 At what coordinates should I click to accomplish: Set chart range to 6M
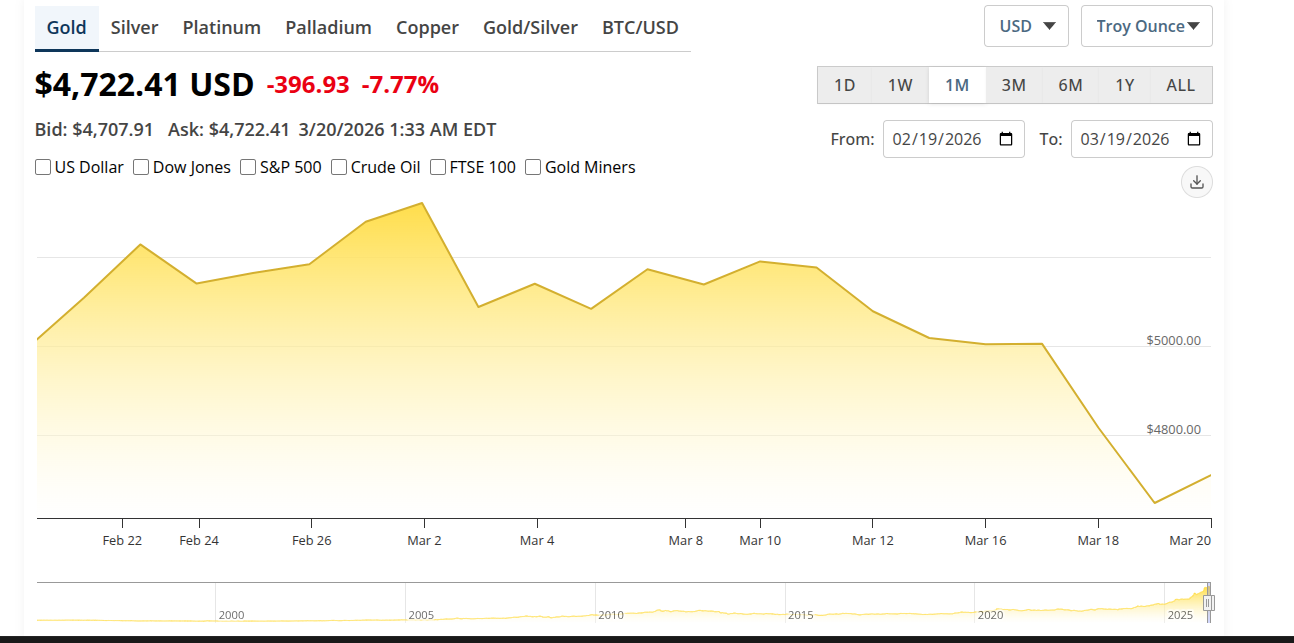(1070, 85)
